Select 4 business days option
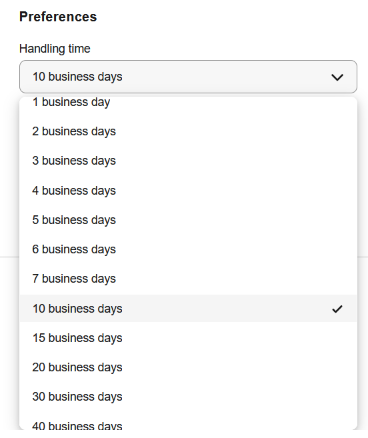The height and width of the screenshot is (438, 368). 188,191
